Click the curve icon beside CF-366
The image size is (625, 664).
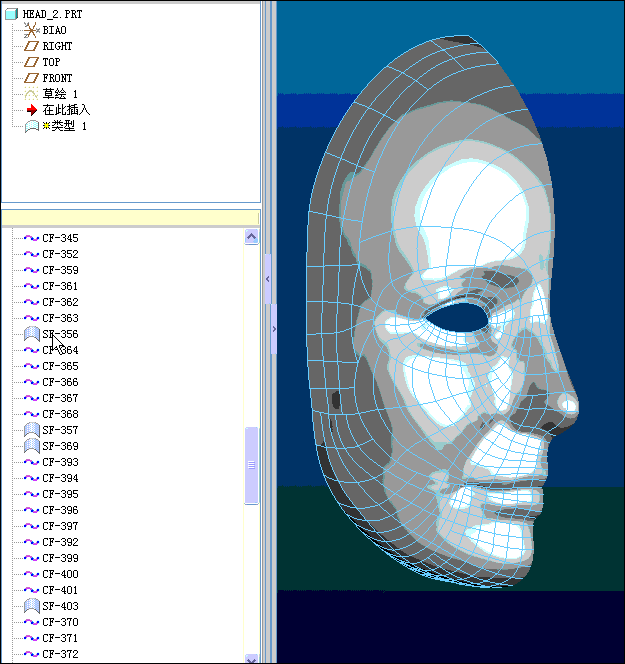click(32, 382)
